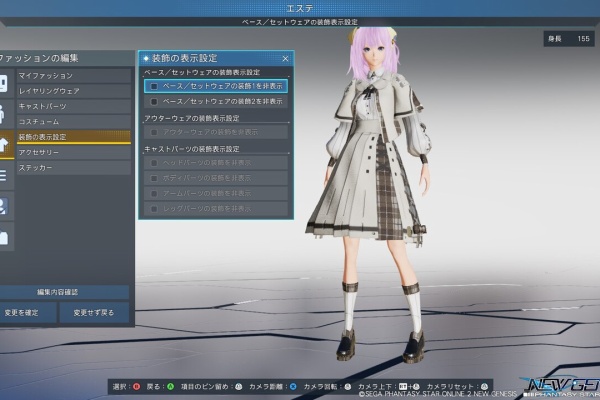The image size is (600, 400).
Task: Open マイファッション menu item
Action: [74, 76]
